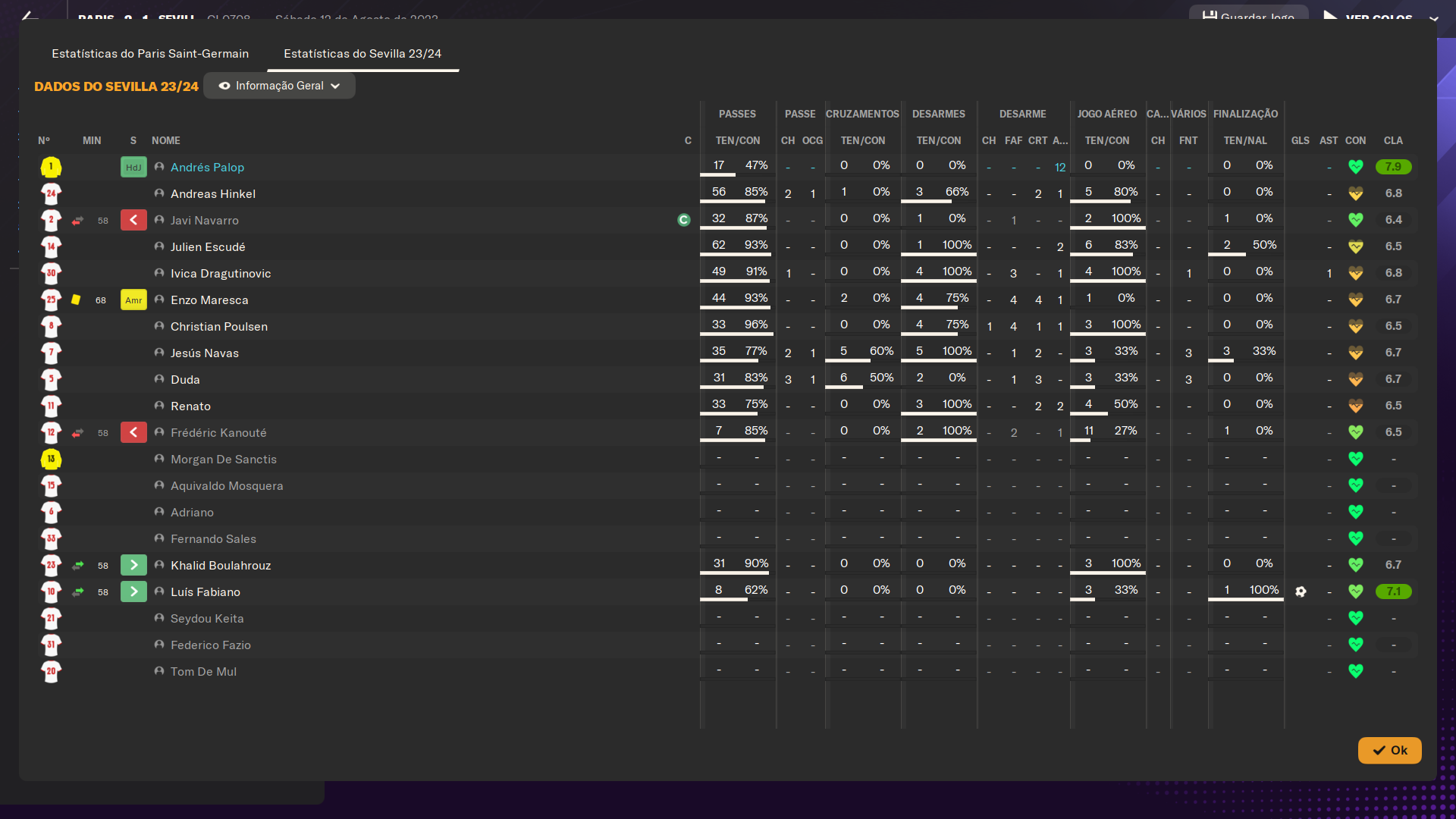Screen dimensions: 1456x819
Task: Click Enzo Maresca's yellow card icon
Action: tap(76, 300)
